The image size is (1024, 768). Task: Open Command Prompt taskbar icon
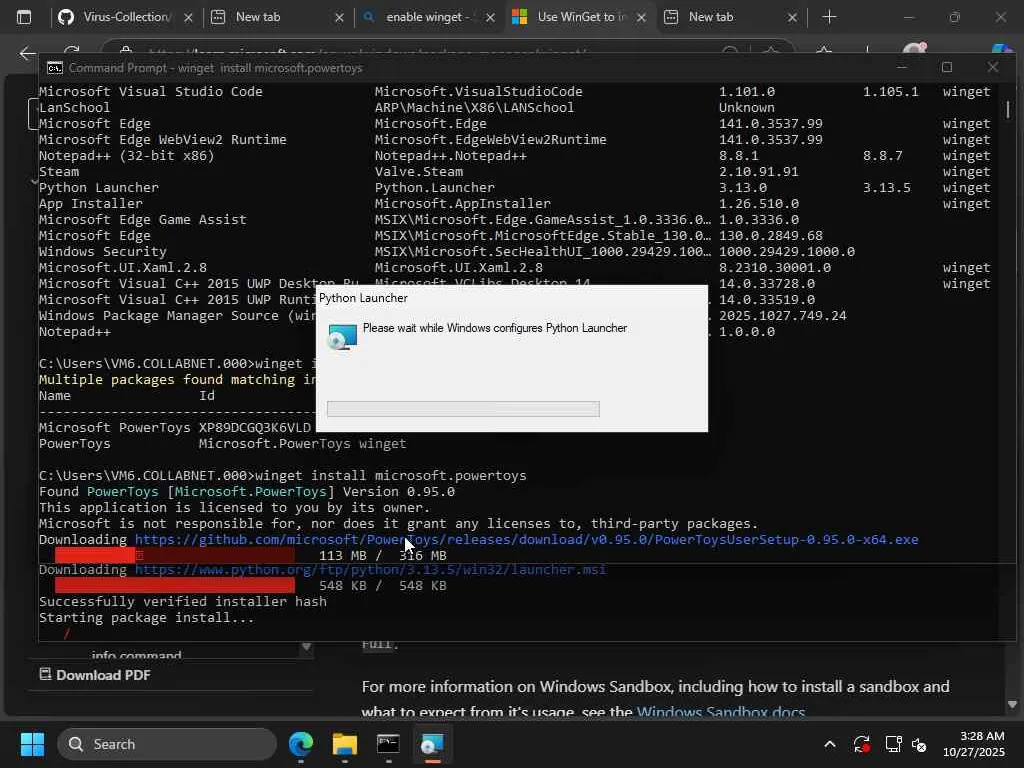click(388, 744)
